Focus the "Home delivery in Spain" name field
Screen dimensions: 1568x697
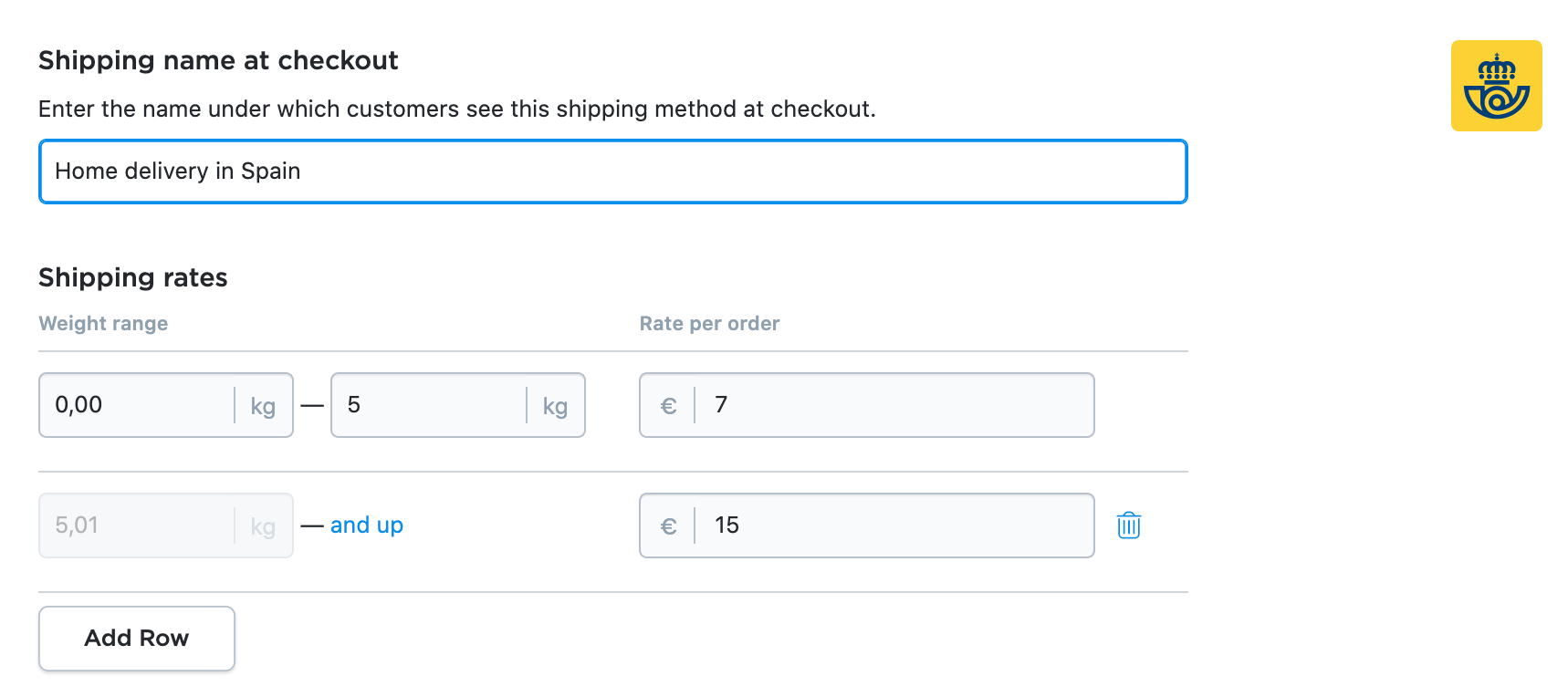pos(612,172)
